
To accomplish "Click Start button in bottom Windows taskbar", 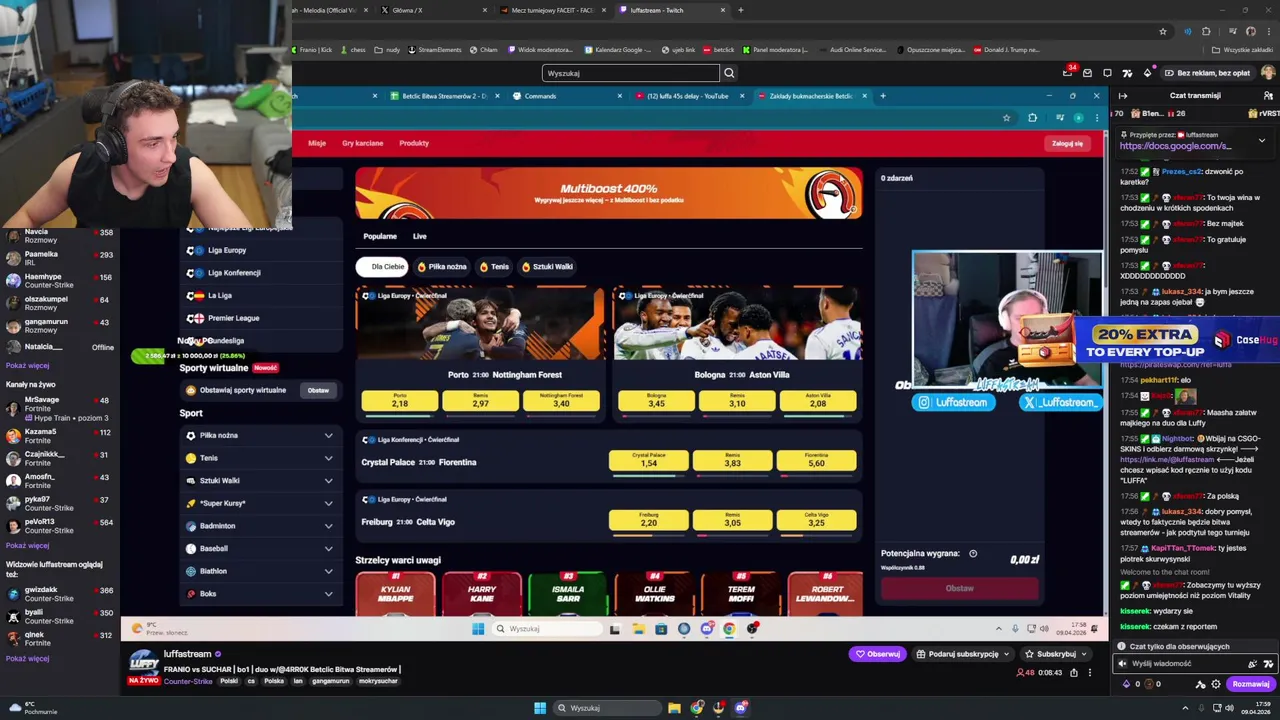I will [x=540, y=708].
